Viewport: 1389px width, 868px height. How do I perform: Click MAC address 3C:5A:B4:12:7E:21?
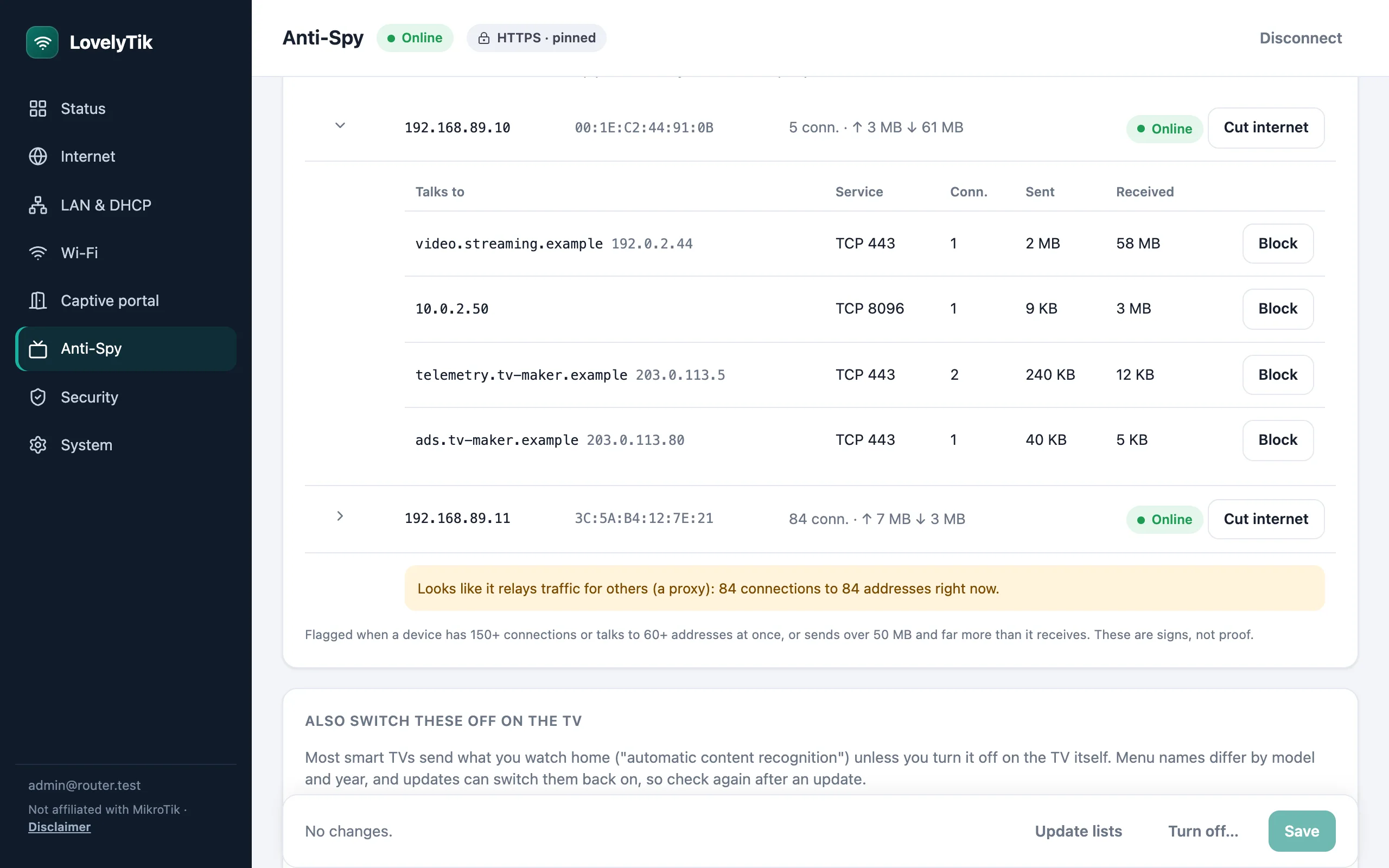[644, 519]
